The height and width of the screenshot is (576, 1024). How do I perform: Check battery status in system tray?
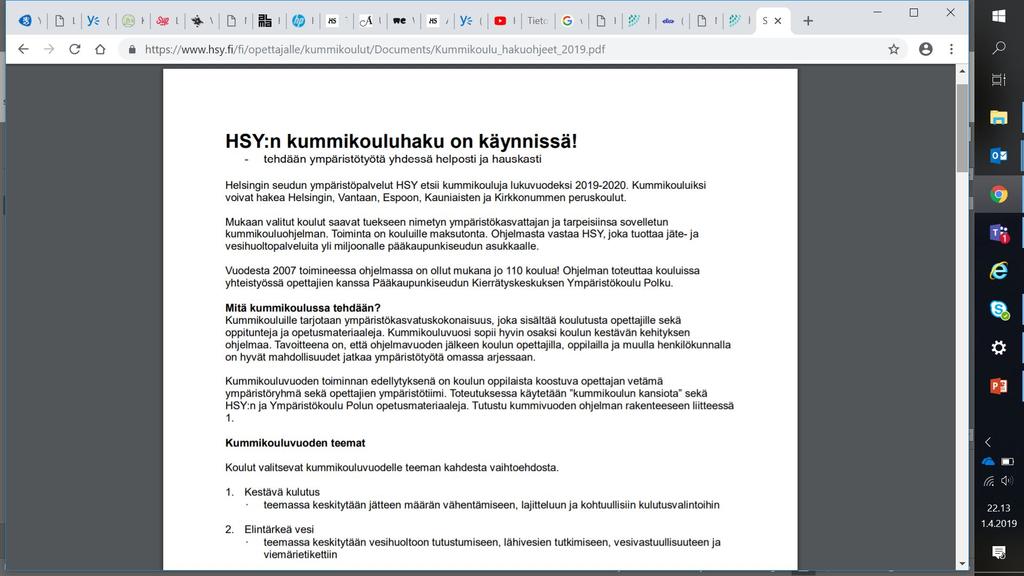coord(1008,462)
